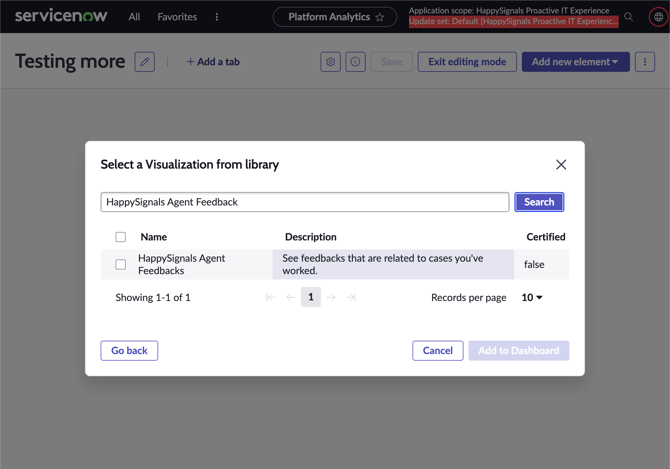Check the HappySignals Agent Feedbacks row

pyautogui.click(x=120, y=264)
